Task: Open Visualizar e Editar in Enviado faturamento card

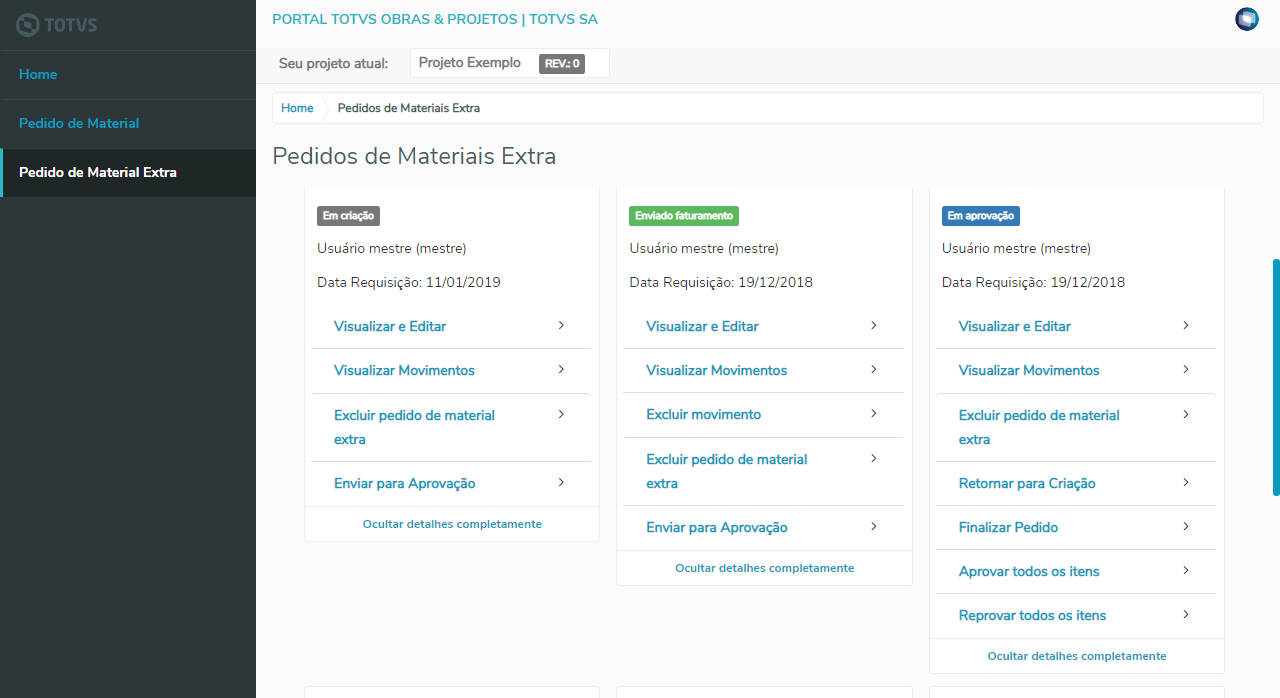Action: coord(702,327)
